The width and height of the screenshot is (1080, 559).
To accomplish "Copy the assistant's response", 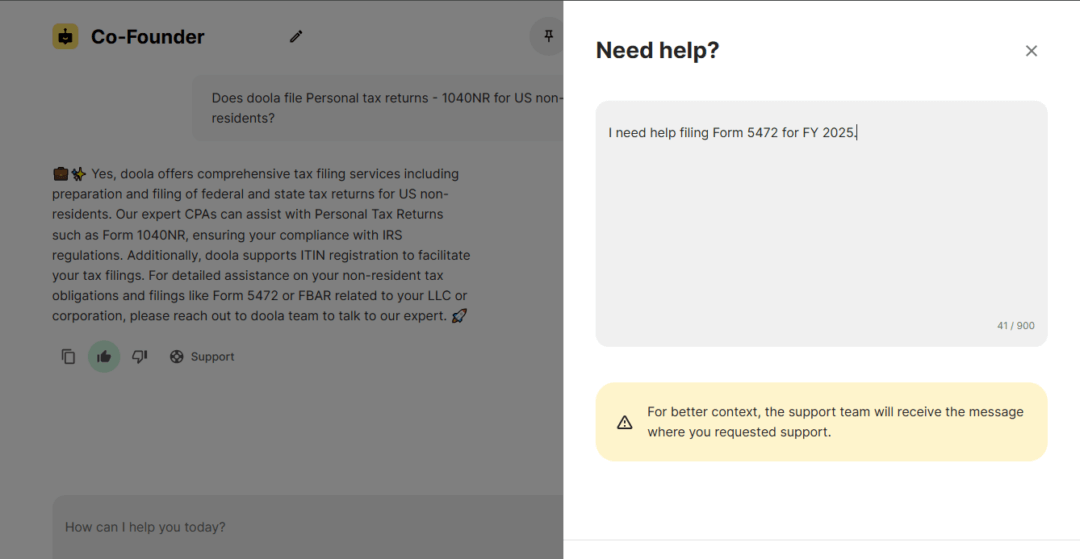I will [68, 356].
